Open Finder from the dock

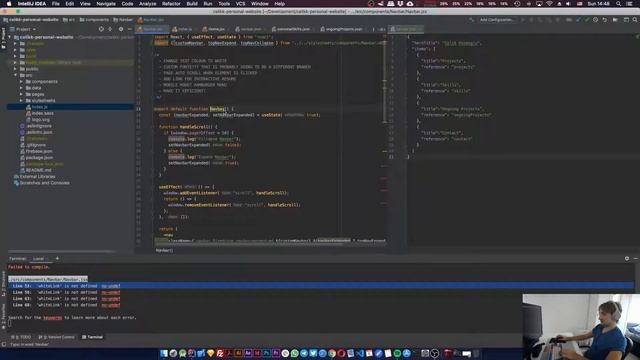point(164,353)
